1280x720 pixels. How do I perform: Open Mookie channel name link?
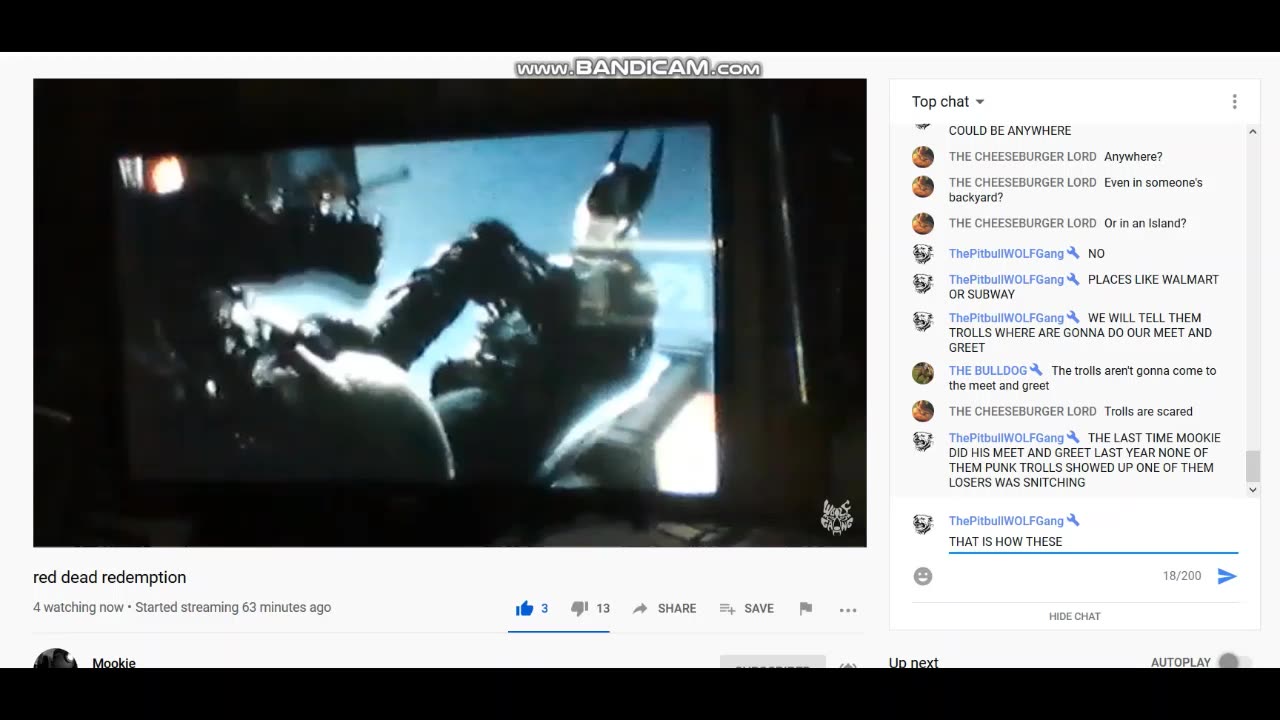(114, 663)
